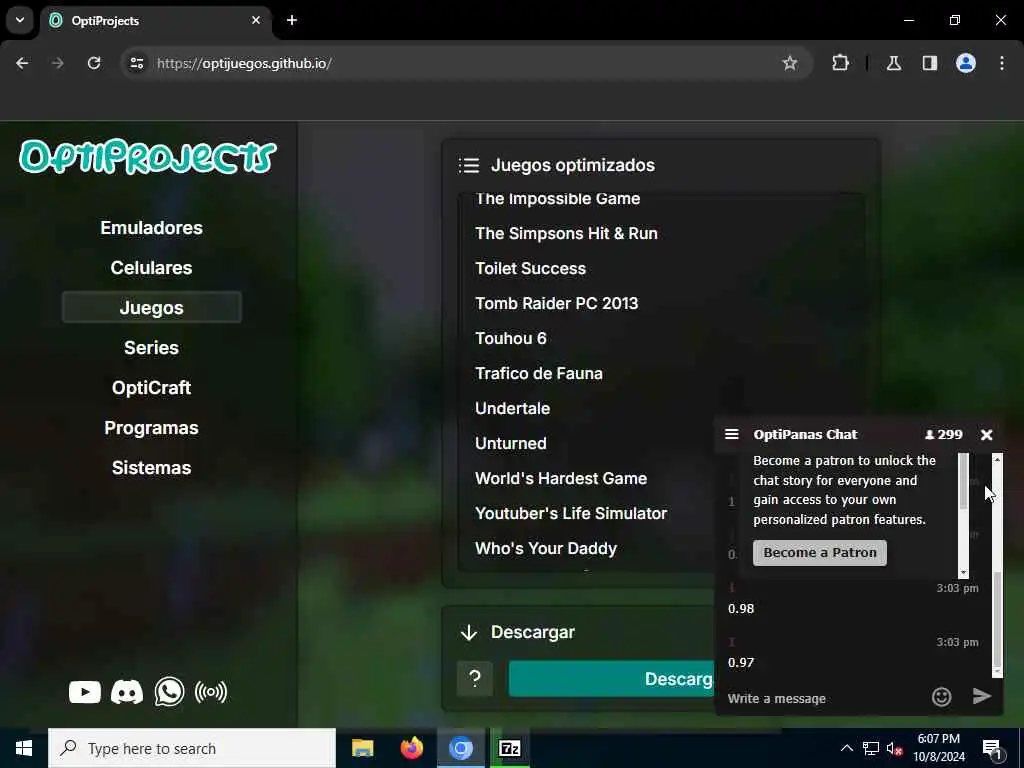Toggle the browser side panel
This screenshot has height=768, width=1024.
coord(930,63)
